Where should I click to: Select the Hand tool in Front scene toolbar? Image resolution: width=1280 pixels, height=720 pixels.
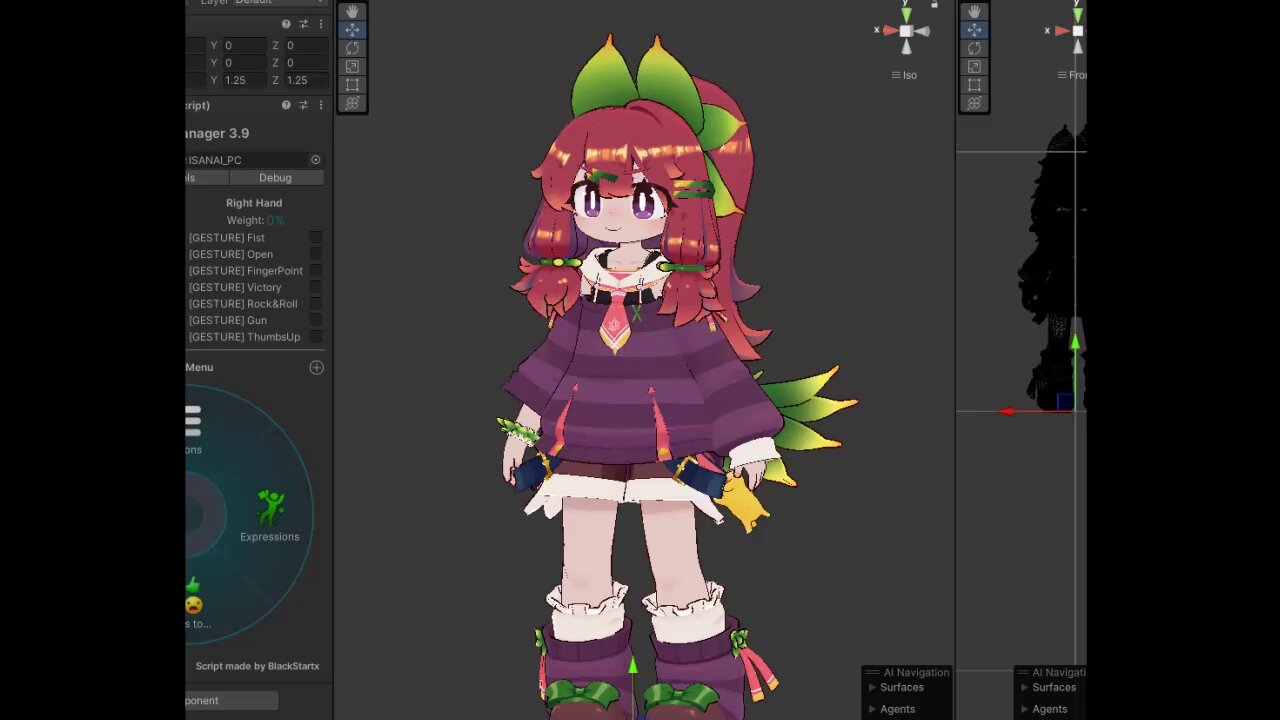tap(974, 11)
